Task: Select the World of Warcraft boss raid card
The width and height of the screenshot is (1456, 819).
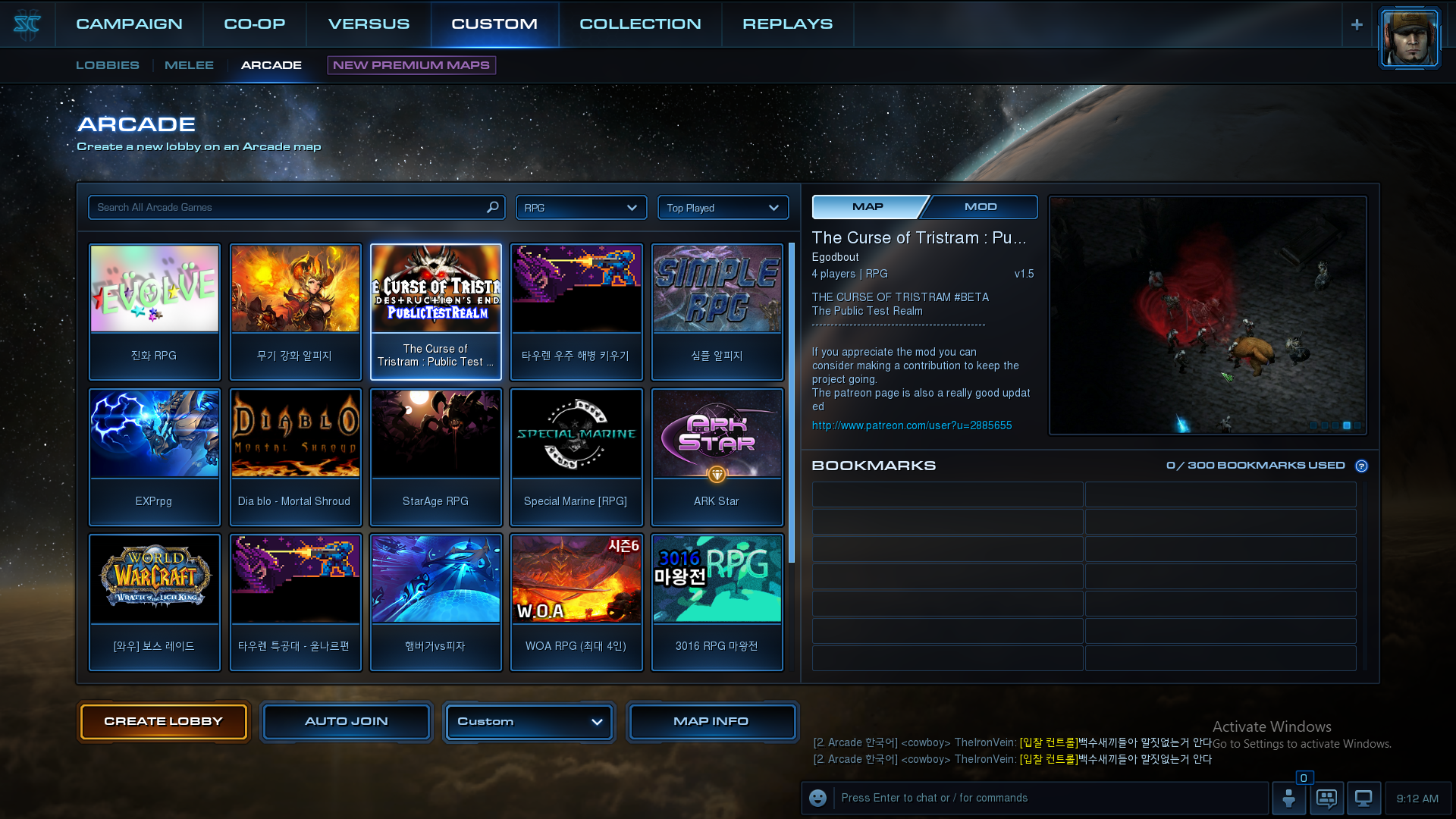Action: click(x=155, y=603)
